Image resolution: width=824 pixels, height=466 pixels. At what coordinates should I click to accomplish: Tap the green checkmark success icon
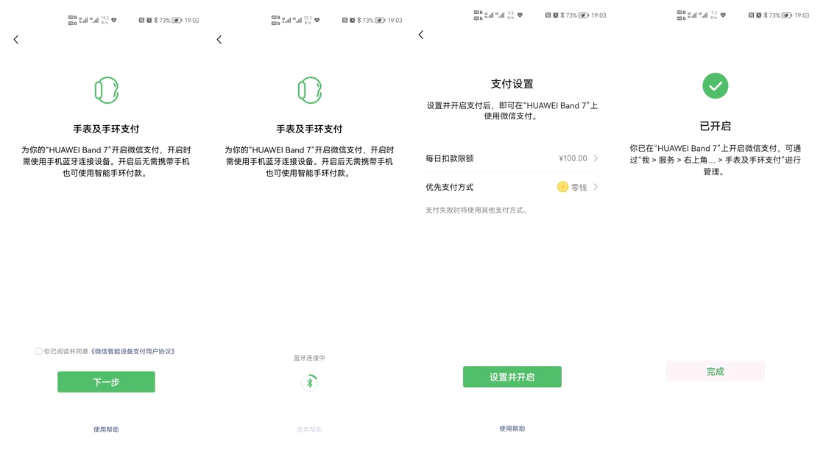click(x=715, y=86)
